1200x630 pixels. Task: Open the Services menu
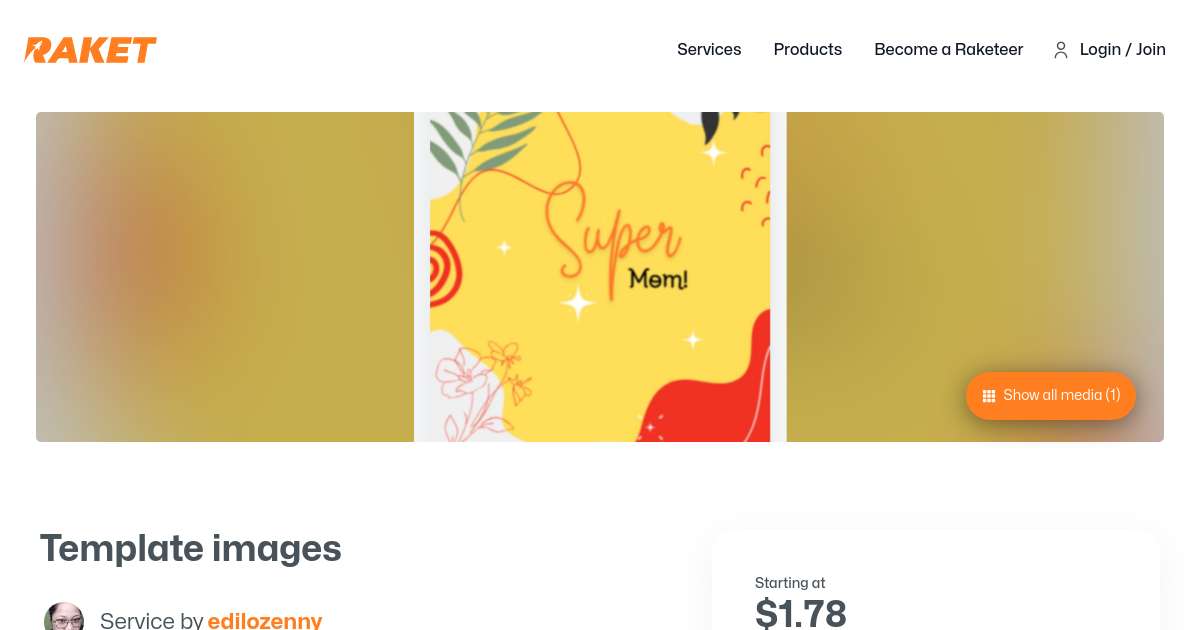[709, 49]
